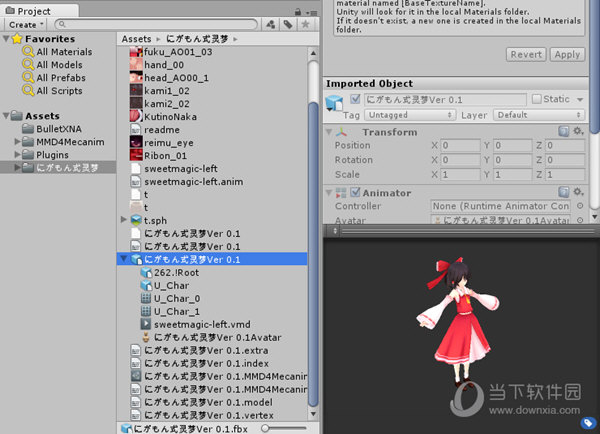
Task: Open the Create dropdown menu
Action: (25, 24)
